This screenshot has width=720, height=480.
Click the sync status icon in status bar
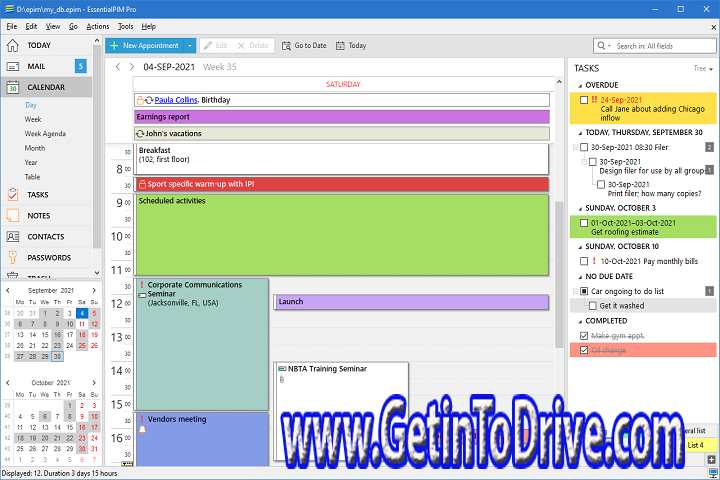click(x=711, y=473)
